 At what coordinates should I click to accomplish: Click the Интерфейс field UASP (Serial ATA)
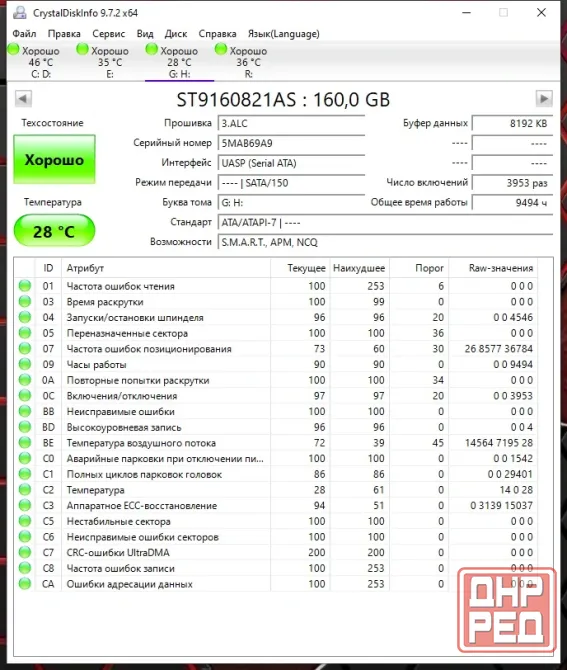pyautogui.click(x=291, y=163)
